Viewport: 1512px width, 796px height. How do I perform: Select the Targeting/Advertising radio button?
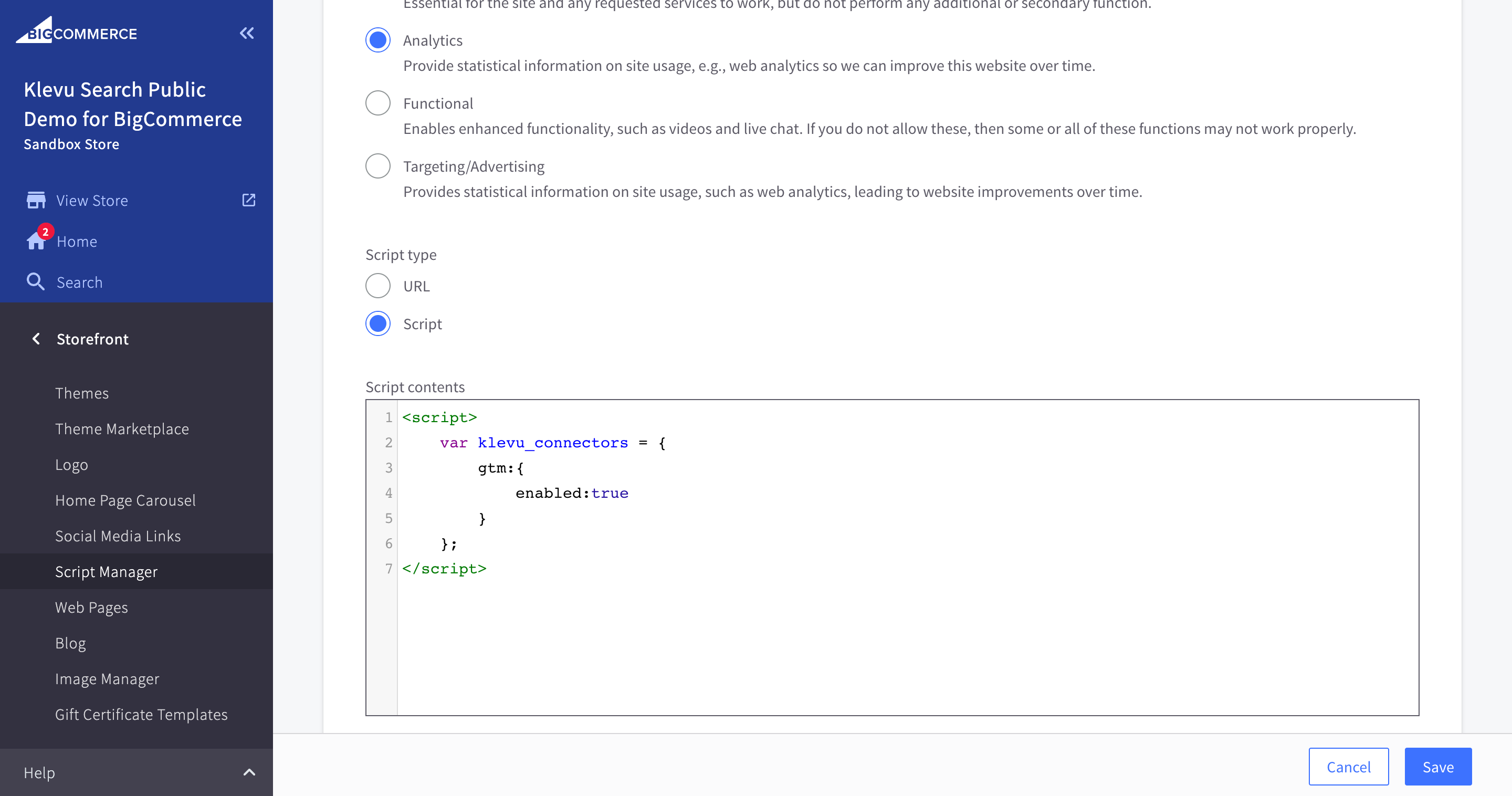378,166
